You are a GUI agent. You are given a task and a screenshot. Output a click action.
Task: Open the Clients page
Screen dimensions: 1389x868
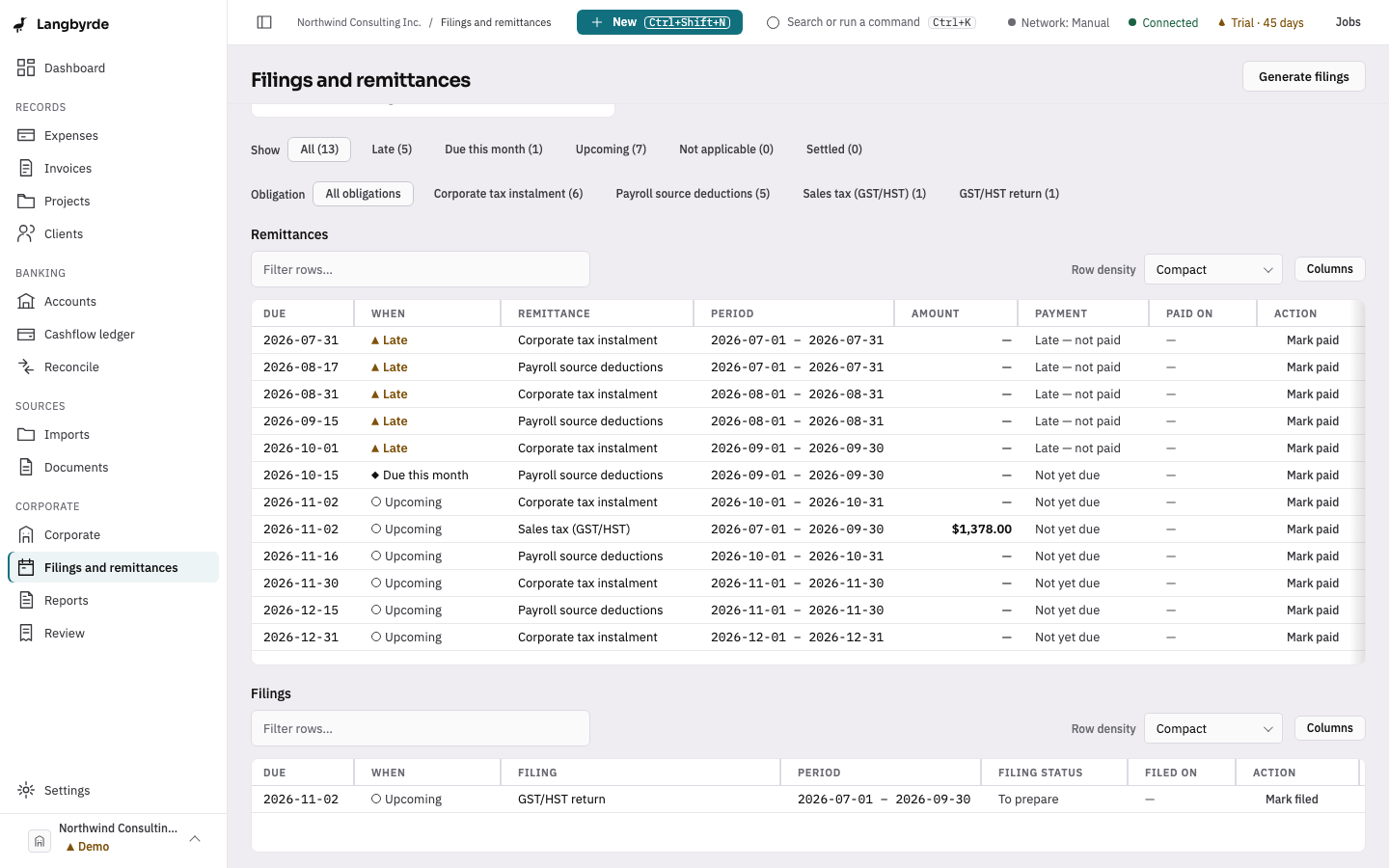(x=114, y=233)
